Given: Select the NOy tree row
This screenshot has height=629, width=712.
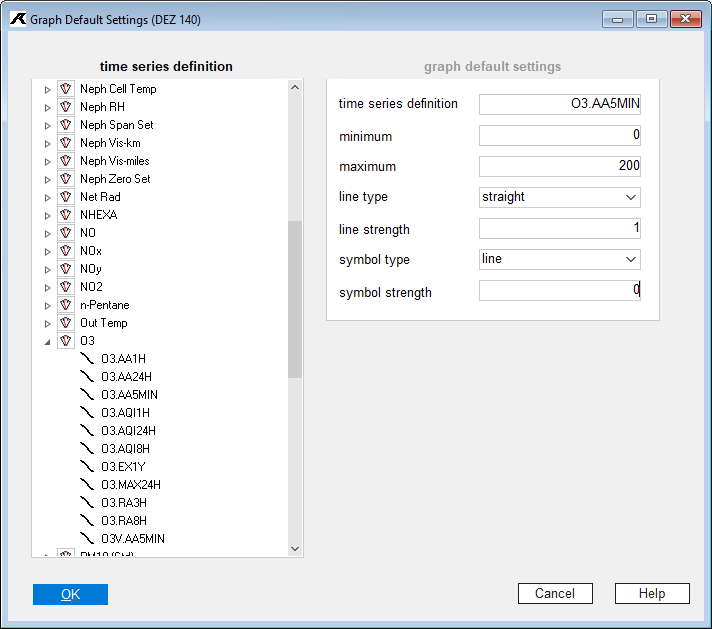Looking at the screenshot, I should pyautogui.click(x=91, y=269).
